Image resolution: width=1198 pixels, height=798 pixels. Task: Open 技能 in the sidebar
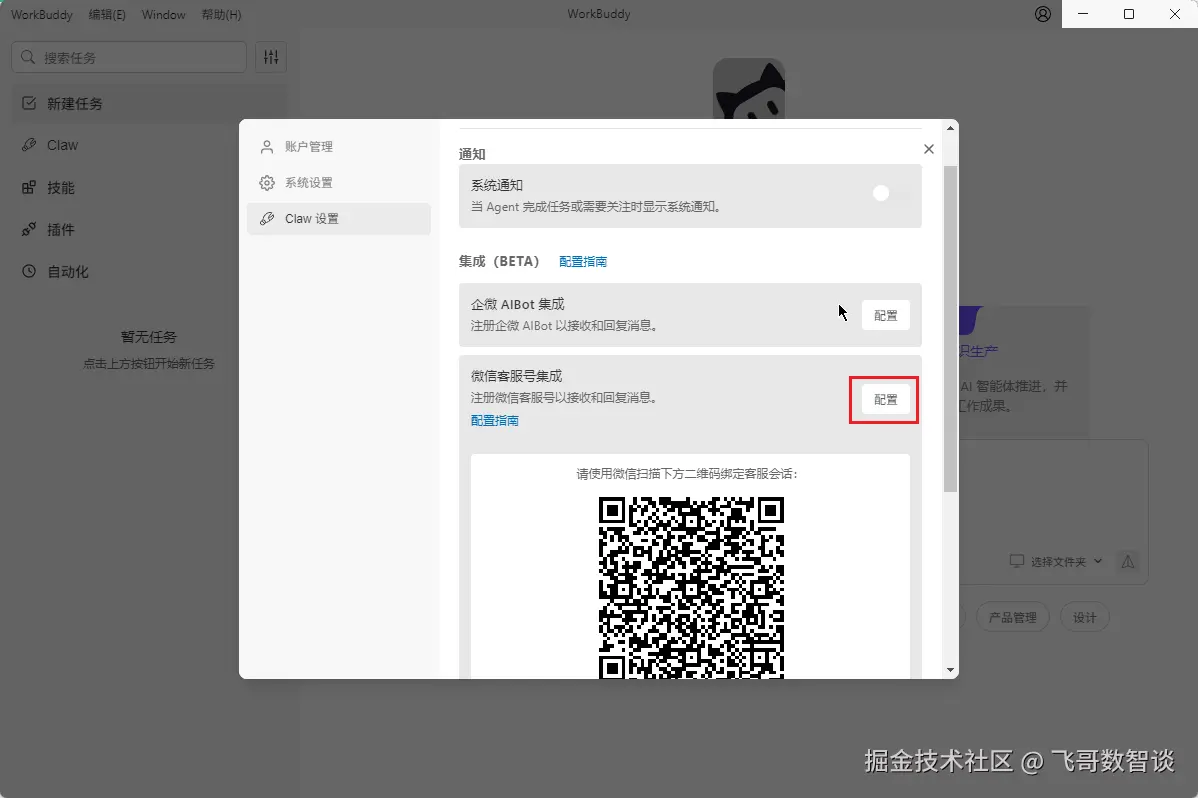tap(150, 187)
